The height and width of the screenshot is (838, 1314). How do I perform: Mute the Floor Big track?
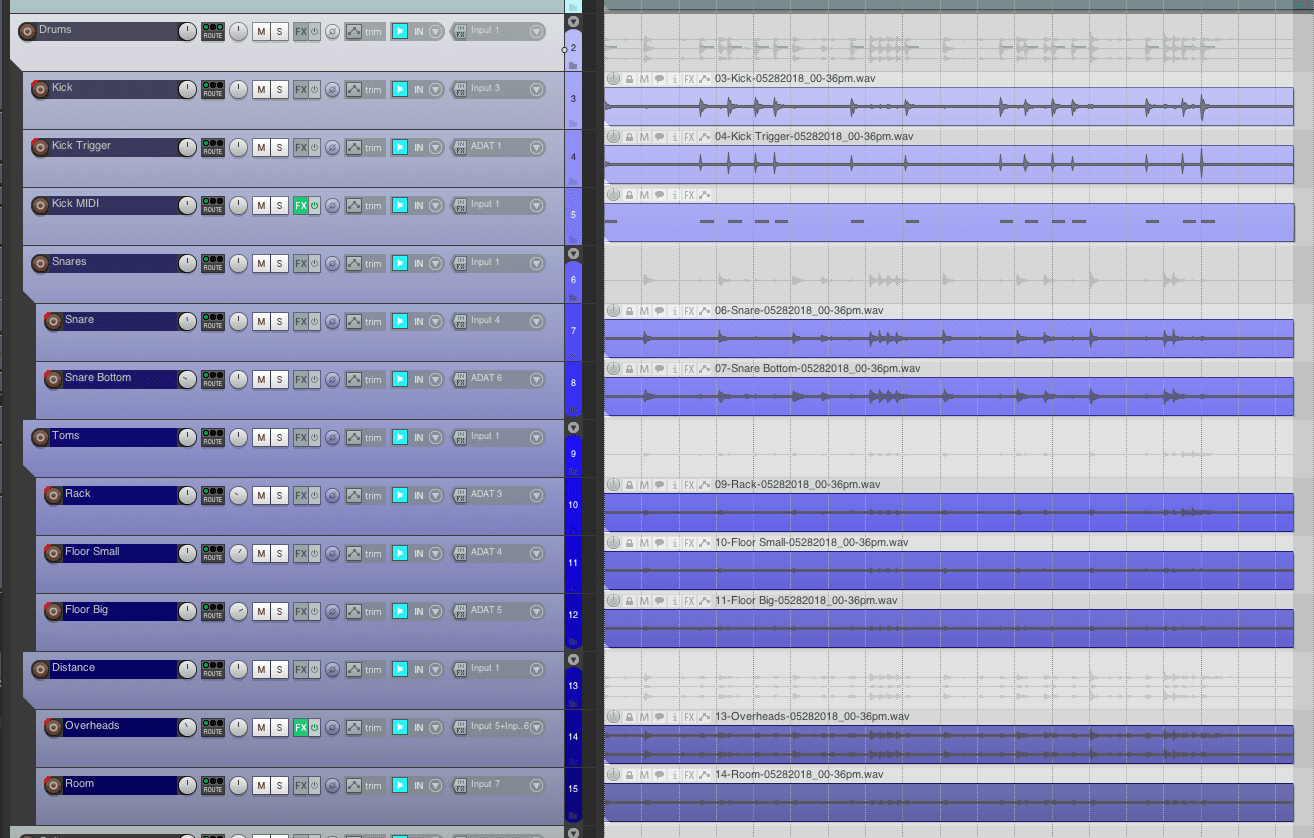click(260, 611)
